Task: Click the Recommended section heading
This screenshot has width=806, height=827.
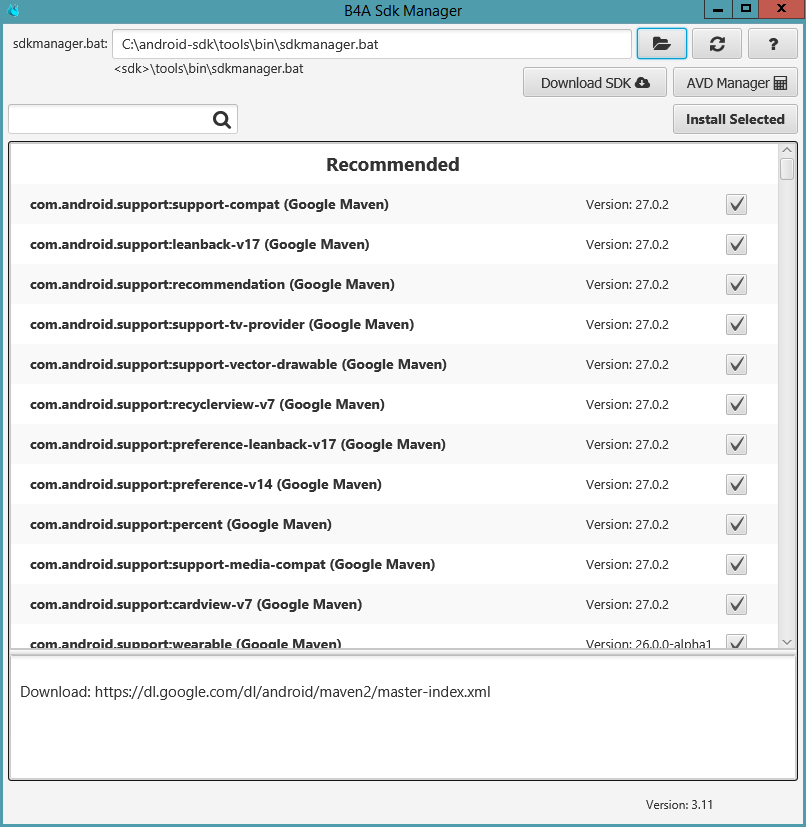Action: [x=393, y=165]
